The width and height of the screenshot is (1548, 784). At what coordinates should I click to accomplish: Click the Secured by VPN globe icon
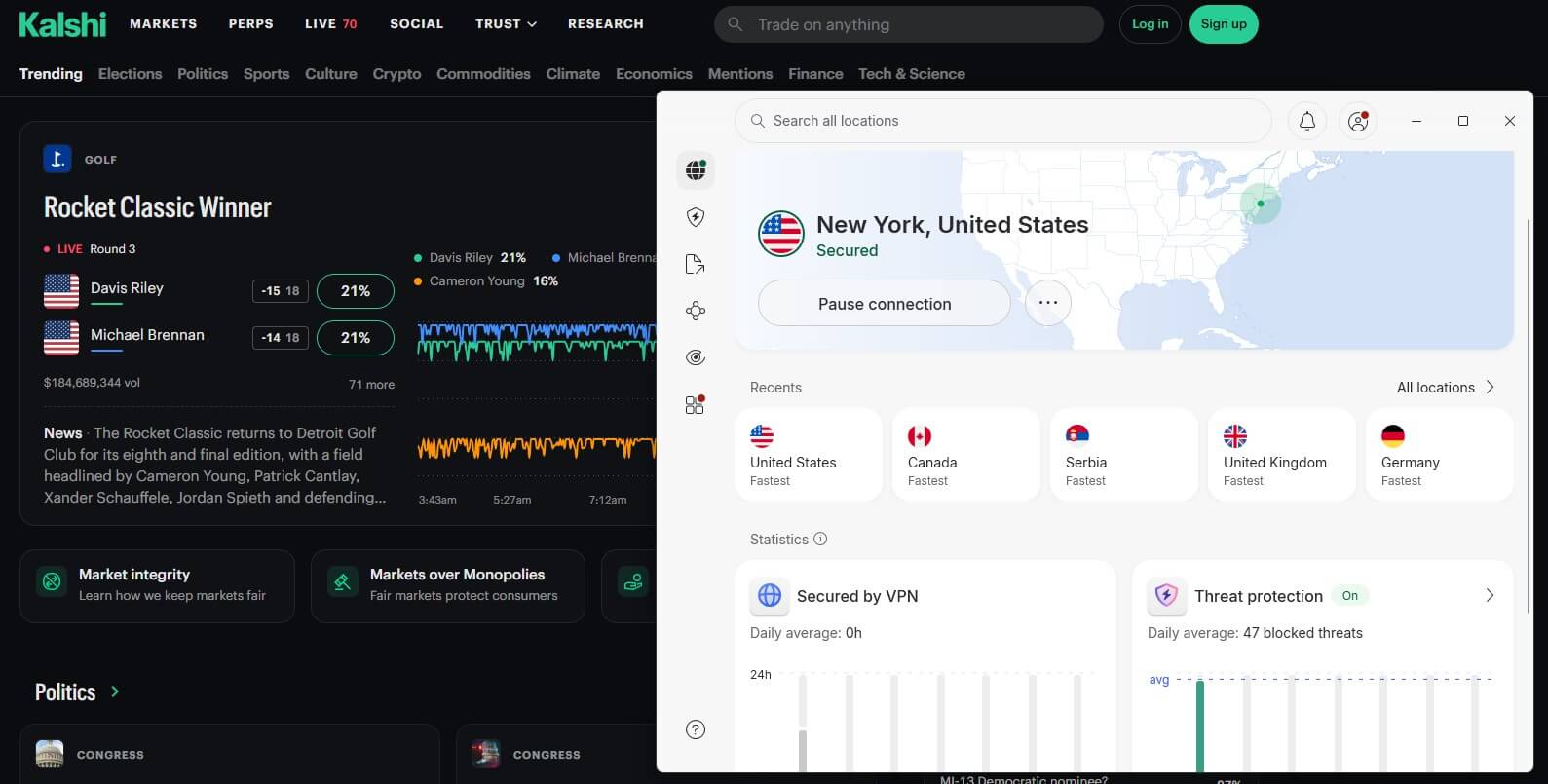pyautogui.click(x=770, y=595)
